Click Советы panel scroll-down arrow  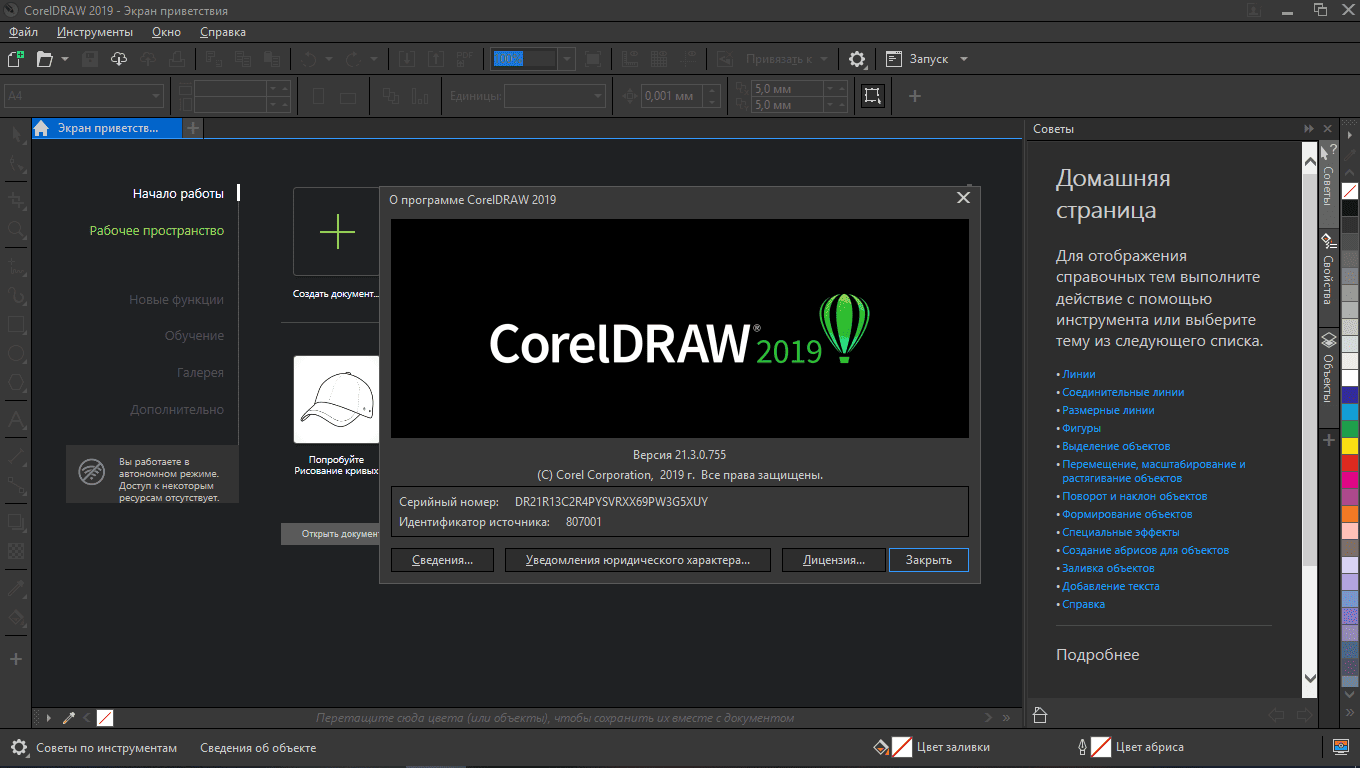[1311, 678]
